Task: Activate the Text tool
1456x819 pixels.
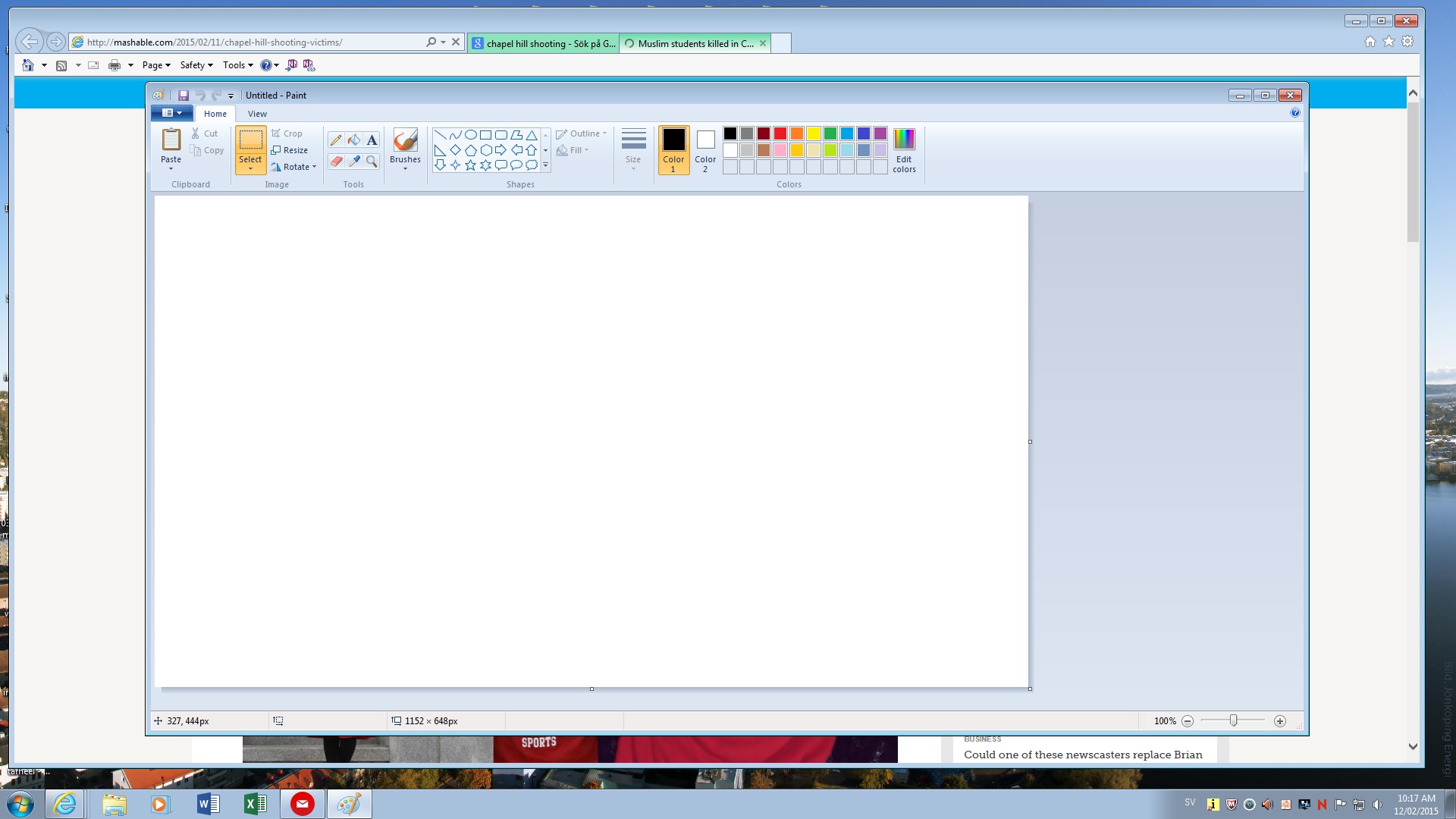Action: 372,140
